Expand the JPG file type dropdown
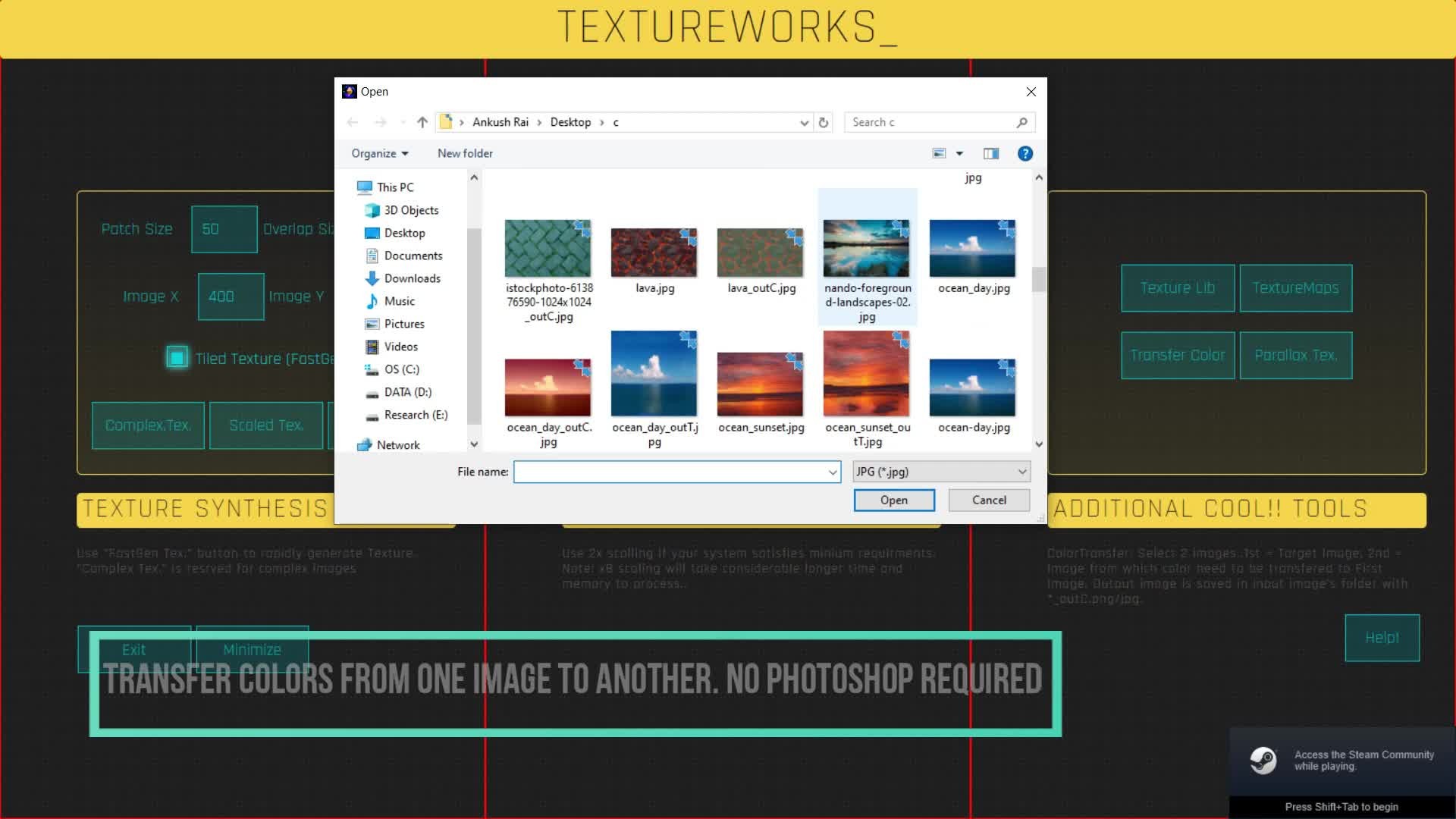 click(1021, 472)
